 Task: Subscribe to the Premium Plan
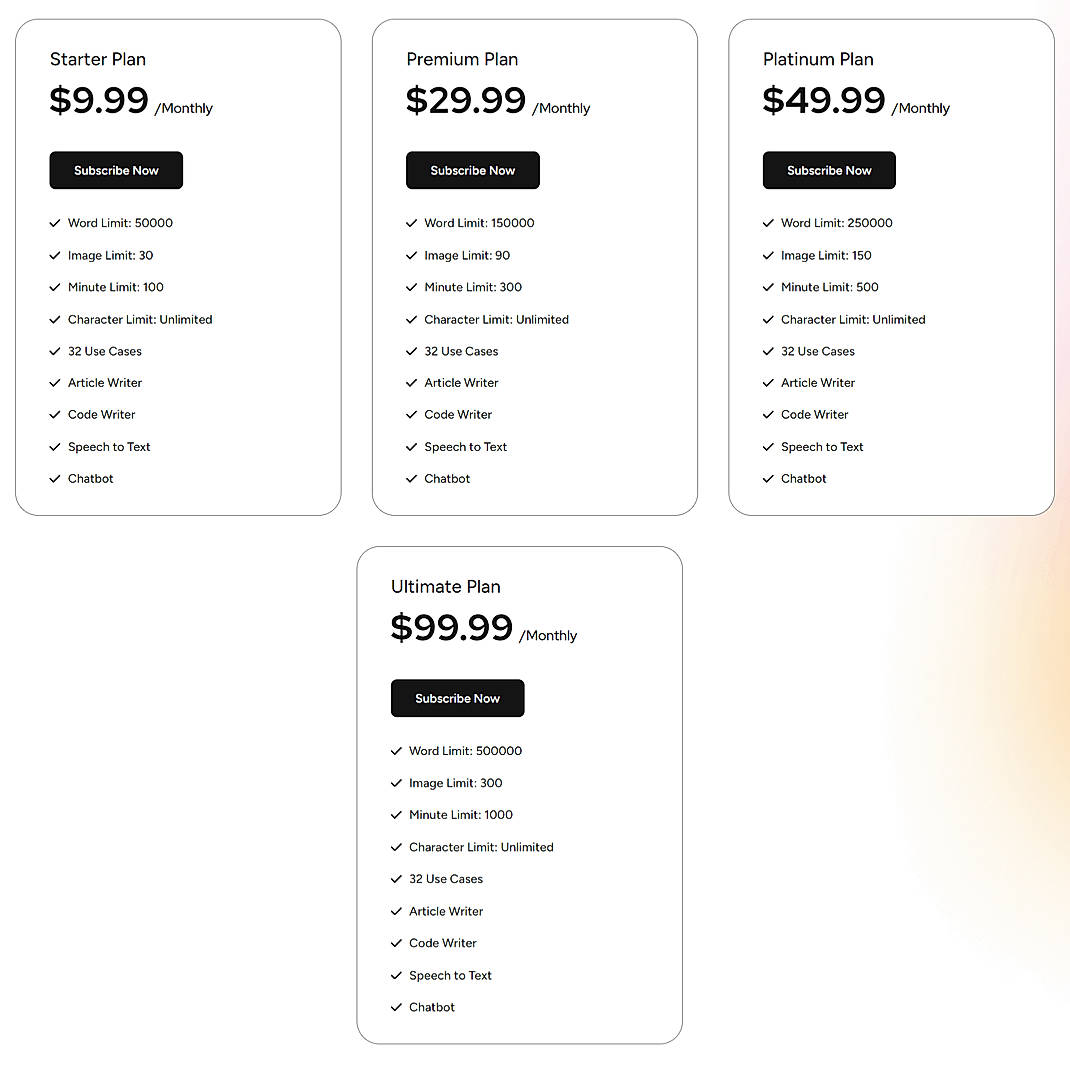click(472, 170)
